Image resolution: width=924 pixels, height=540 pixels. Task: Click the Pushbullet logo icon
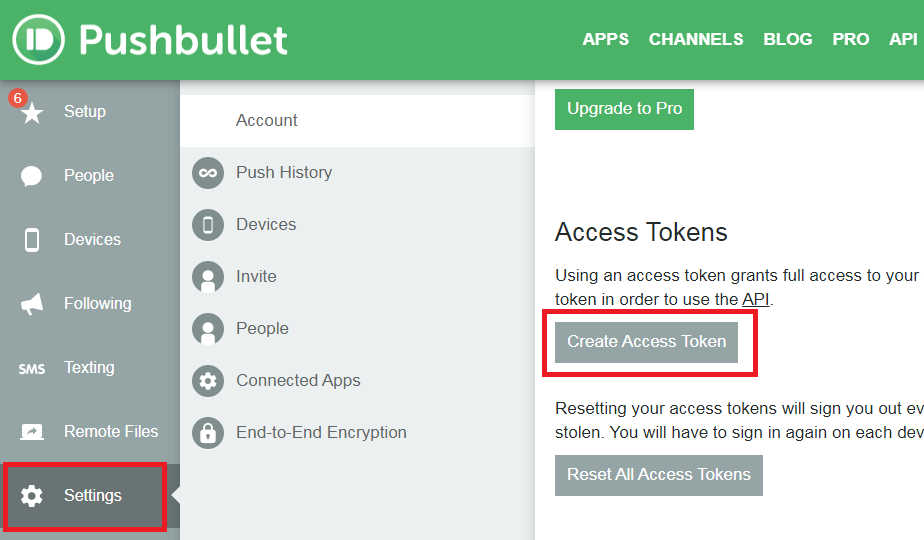(38, 40)
